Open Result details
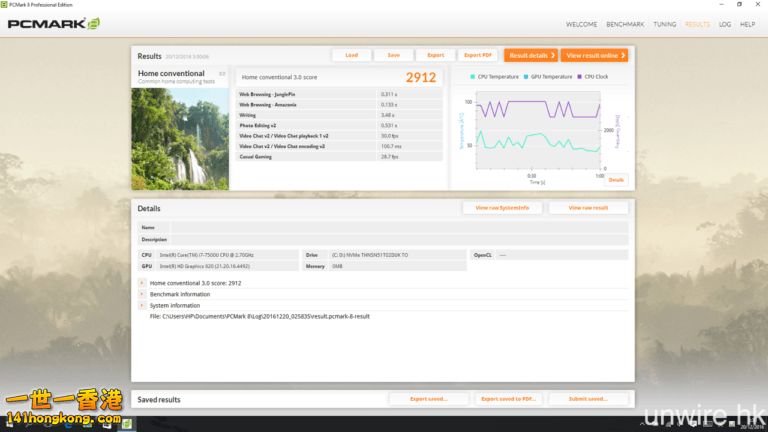The width and height of the screenshot is (768, 432). pyautogui.click(x=531, y=55)
